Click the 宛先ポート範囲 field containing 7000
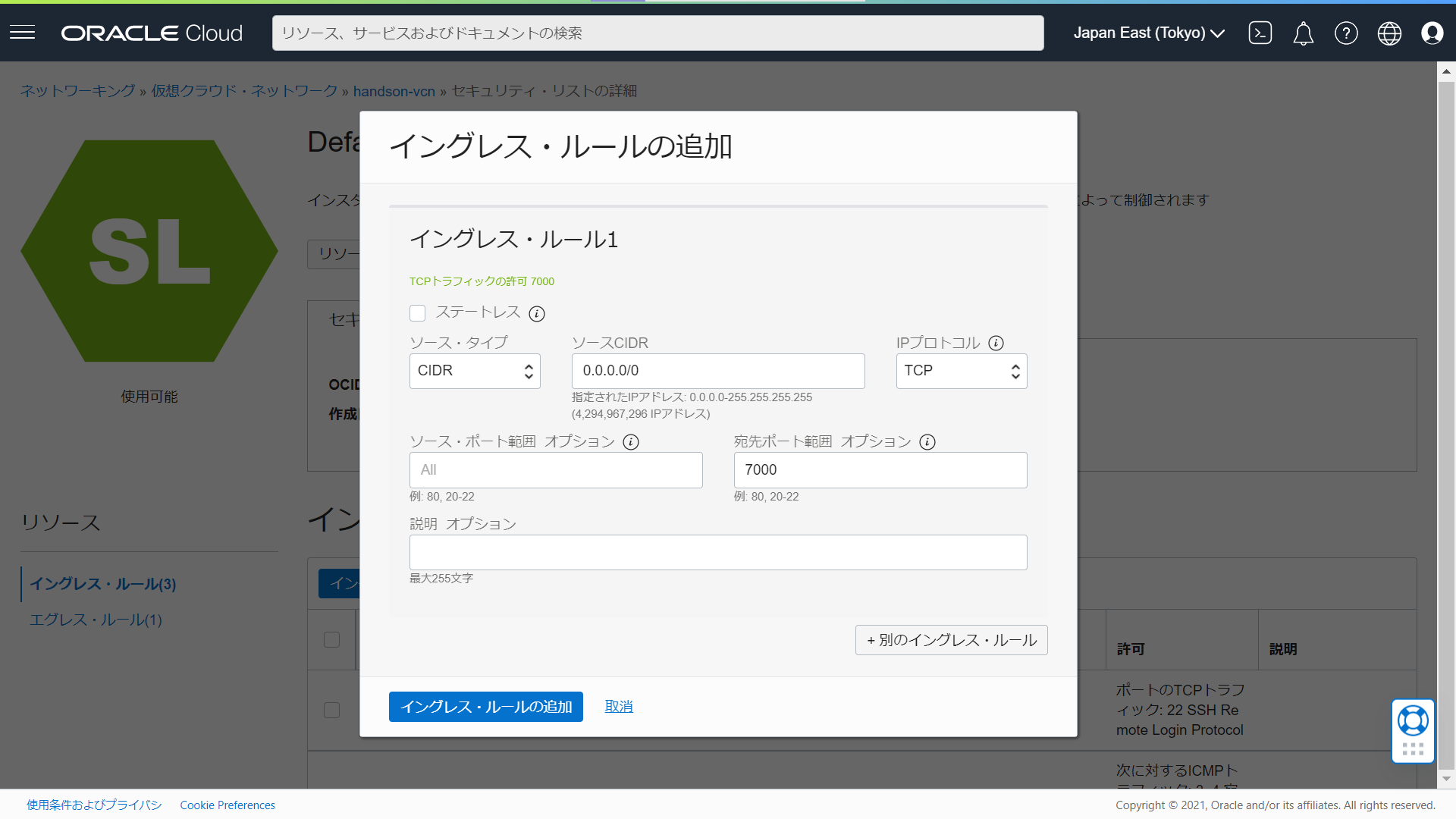The image size is (1456, 819). pos(880,470)
